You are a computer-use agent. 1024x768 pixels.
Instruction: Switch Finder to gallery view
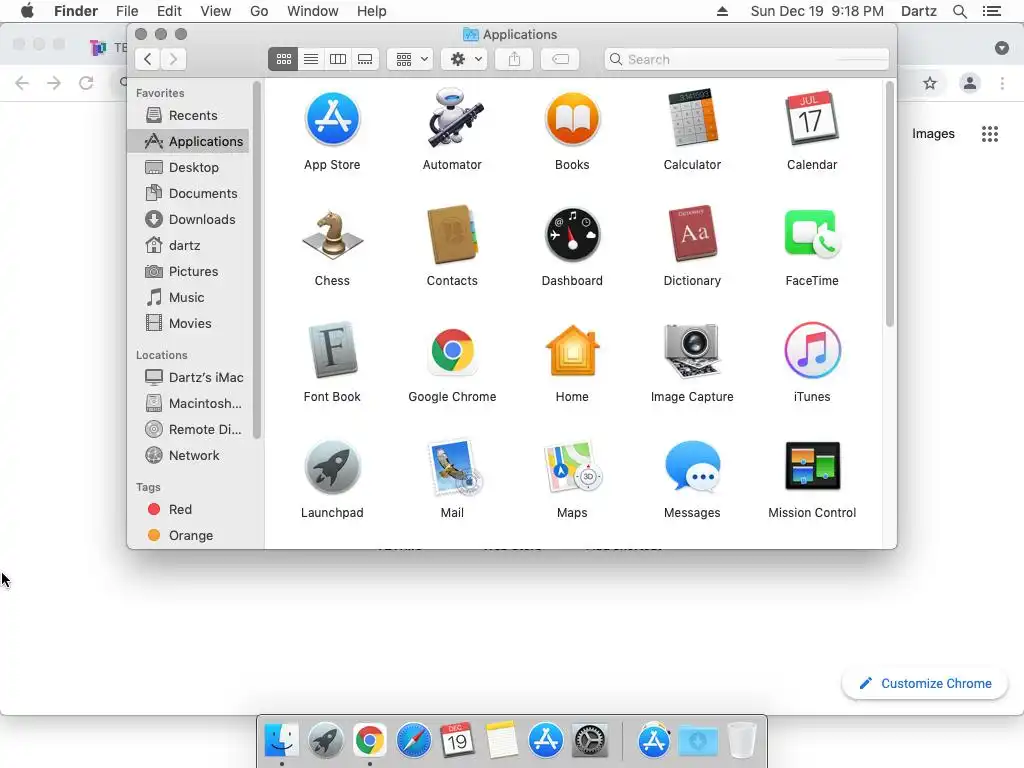tap(365, 59)
